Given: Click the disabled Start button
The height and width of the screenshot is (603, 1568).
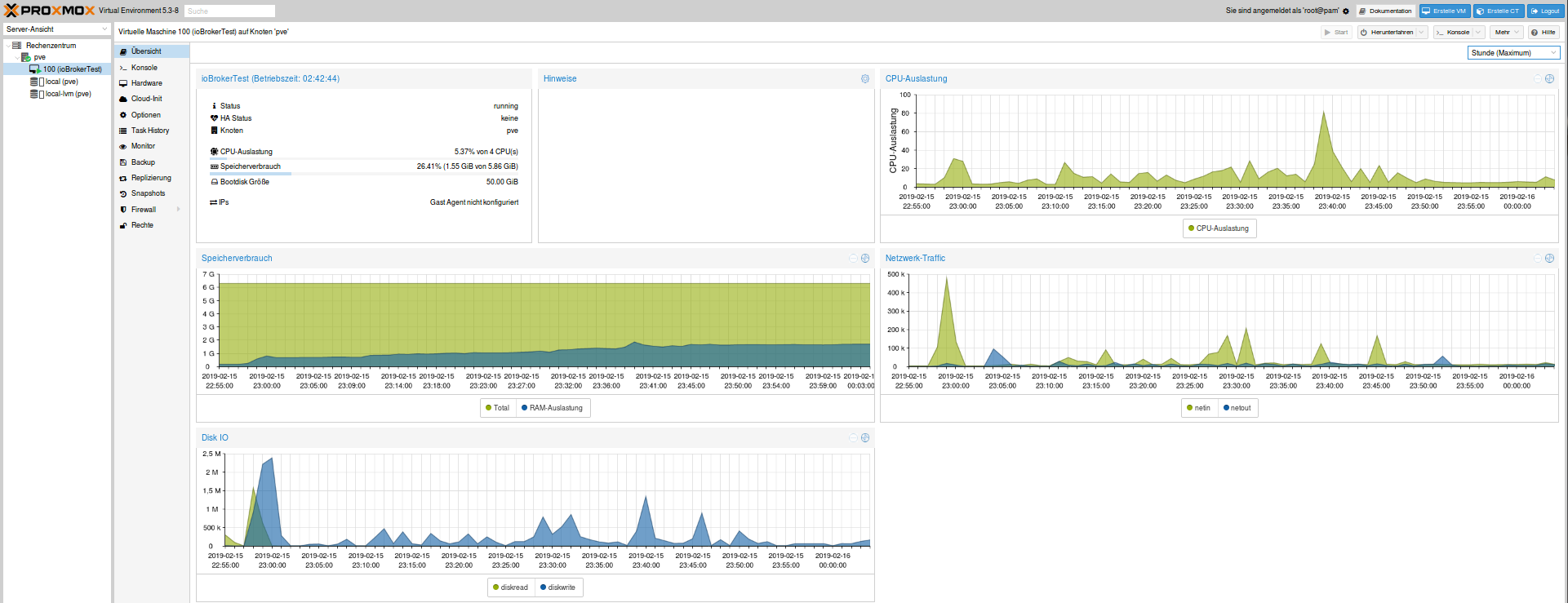Looking at the screenshot, I should click(1336, 33).
